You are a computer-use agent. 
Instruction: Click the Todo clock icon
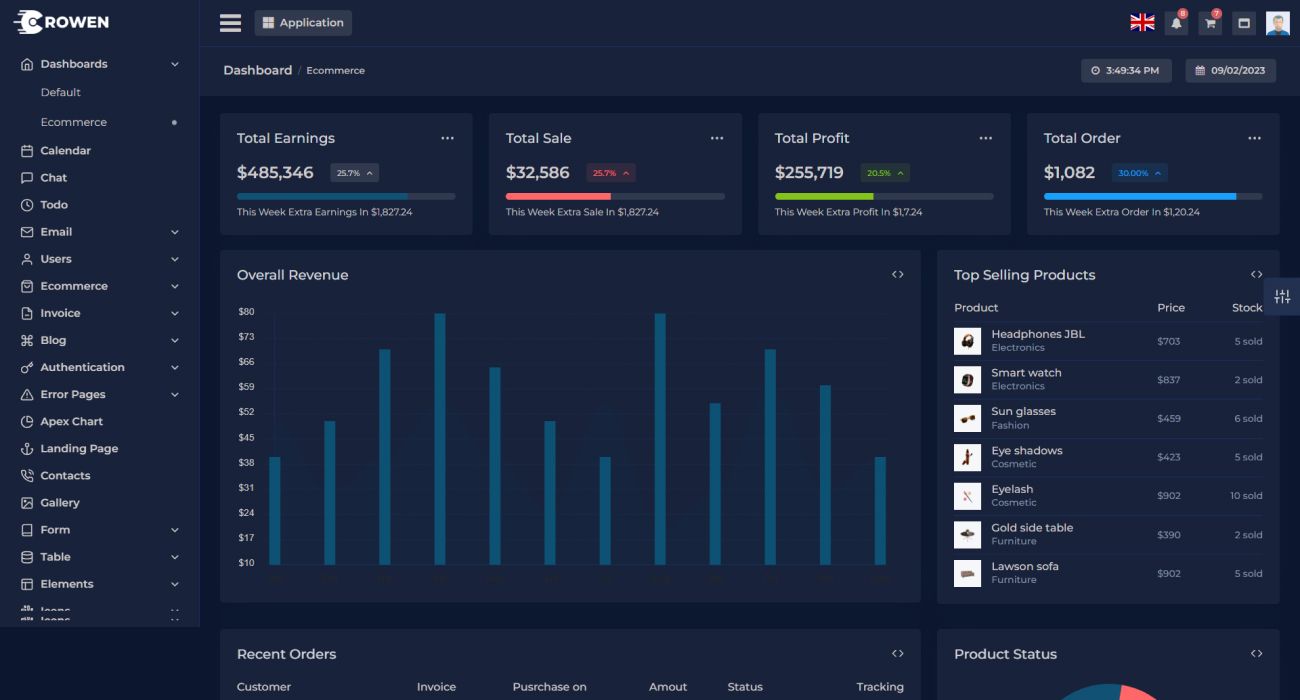click(27, 205)
